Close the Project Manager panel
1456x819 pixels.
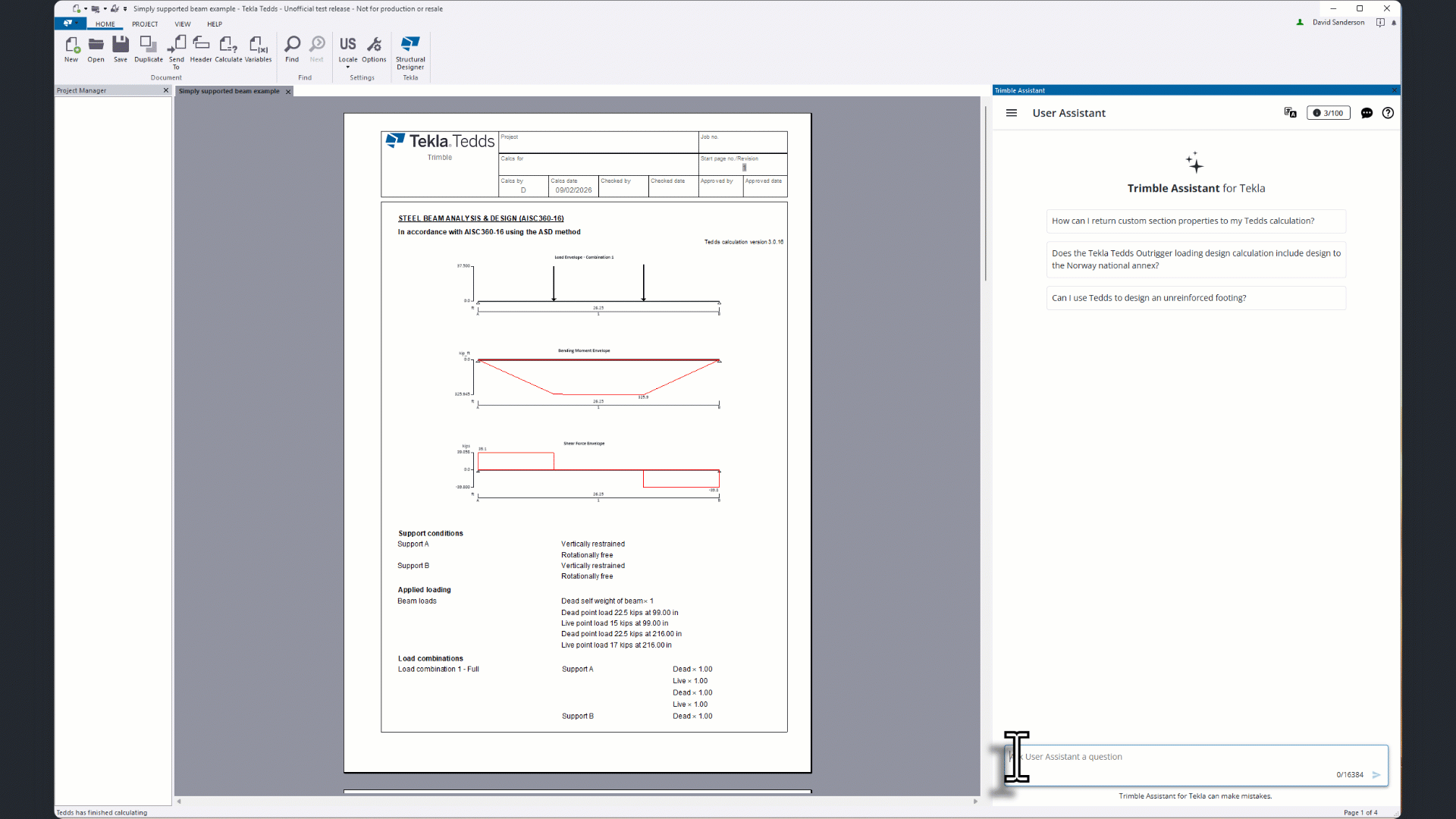(166, 90)
